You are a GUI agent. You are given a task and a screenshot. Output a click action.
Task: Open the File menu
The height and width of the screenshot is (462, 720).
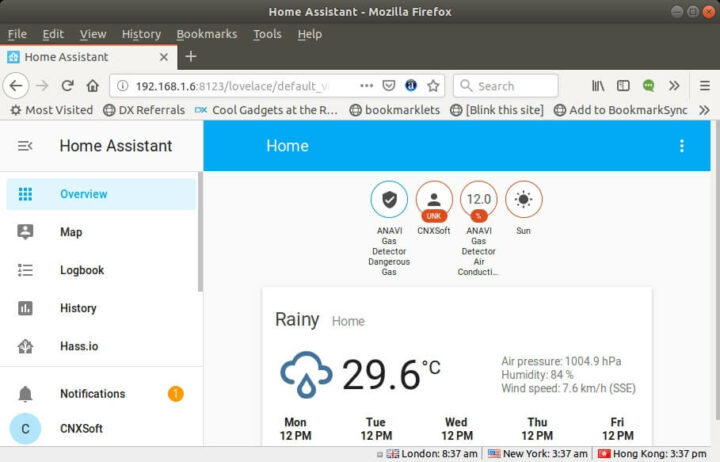[17, 34]
